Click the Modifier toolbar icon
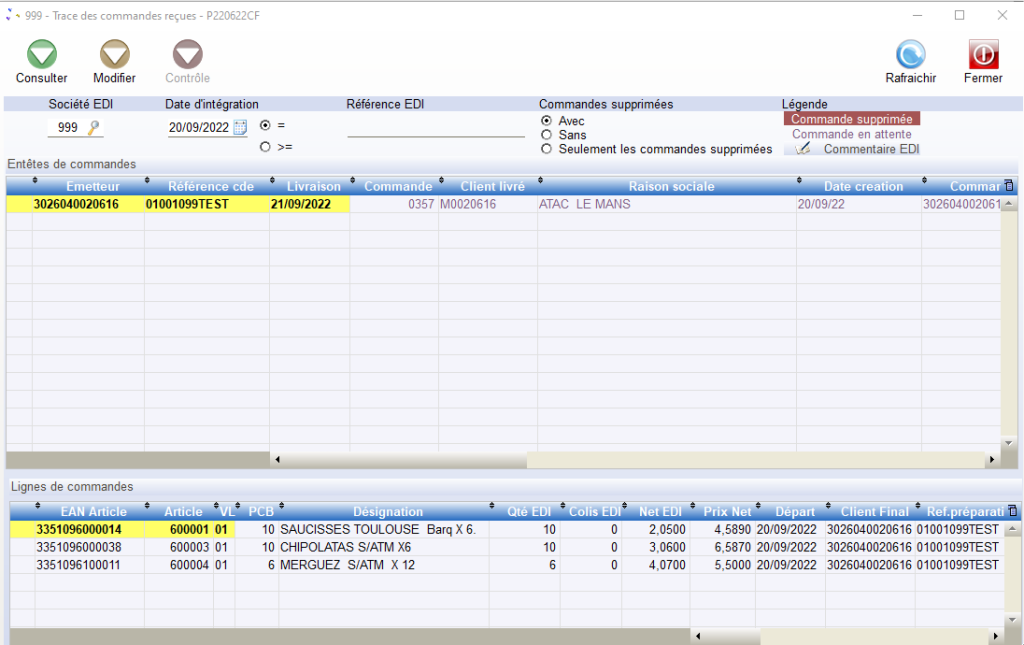The height and width of the screenshot is (645, 1024). click(x=114, y=55)
